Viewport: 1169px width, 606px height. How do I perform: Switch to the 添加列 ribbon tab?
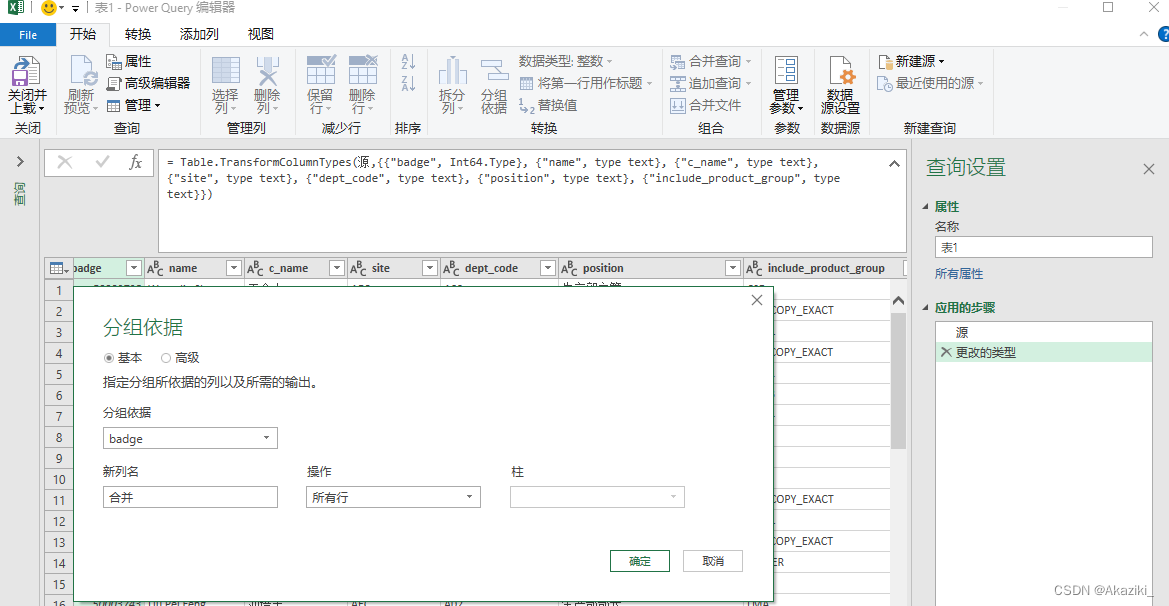coord(197,33)
